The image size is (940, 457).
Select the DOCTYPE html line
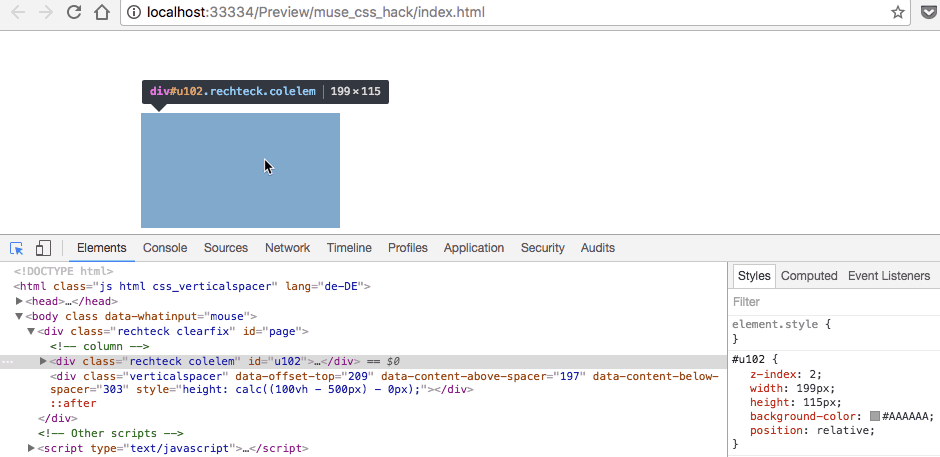[x=63, y=271]
